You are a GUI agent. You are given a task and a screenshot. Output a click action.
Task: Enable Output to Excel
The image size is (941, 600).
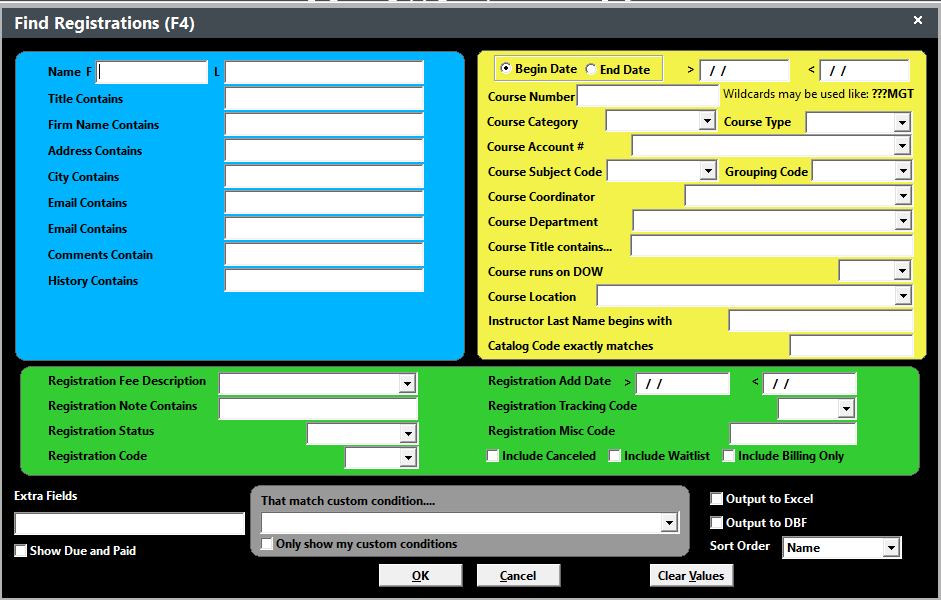(716, 499)
